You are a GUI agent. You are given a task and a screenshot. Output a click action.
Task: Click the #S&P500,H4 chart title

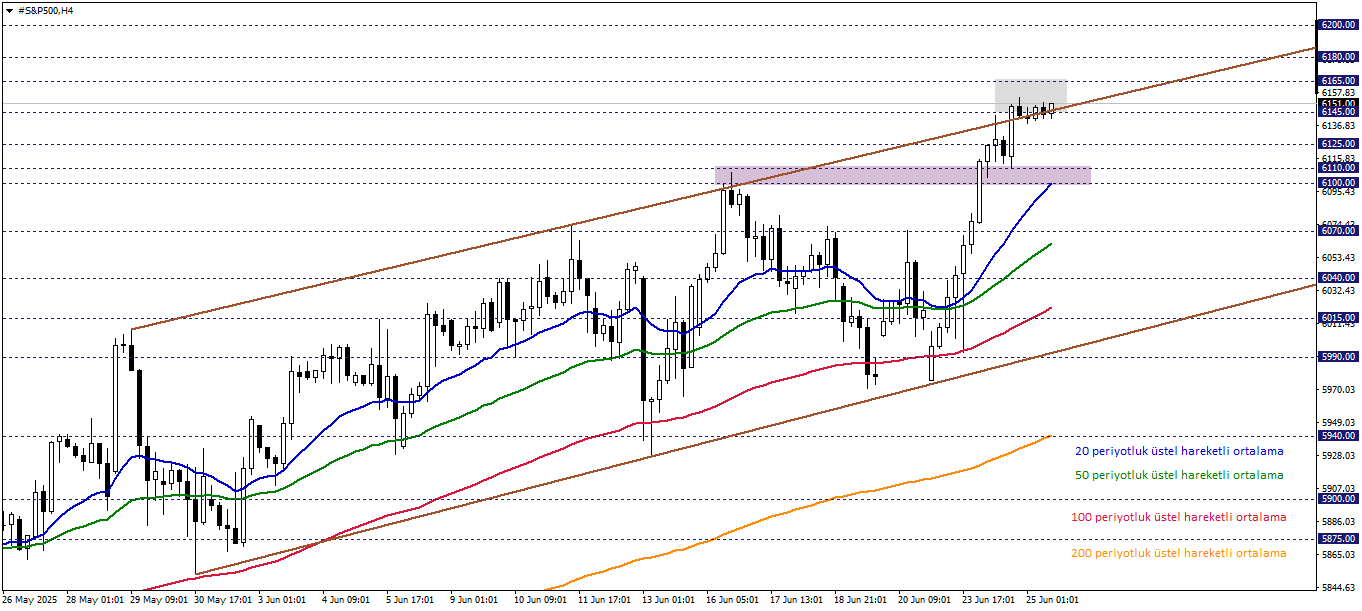(x=46, y=10)
